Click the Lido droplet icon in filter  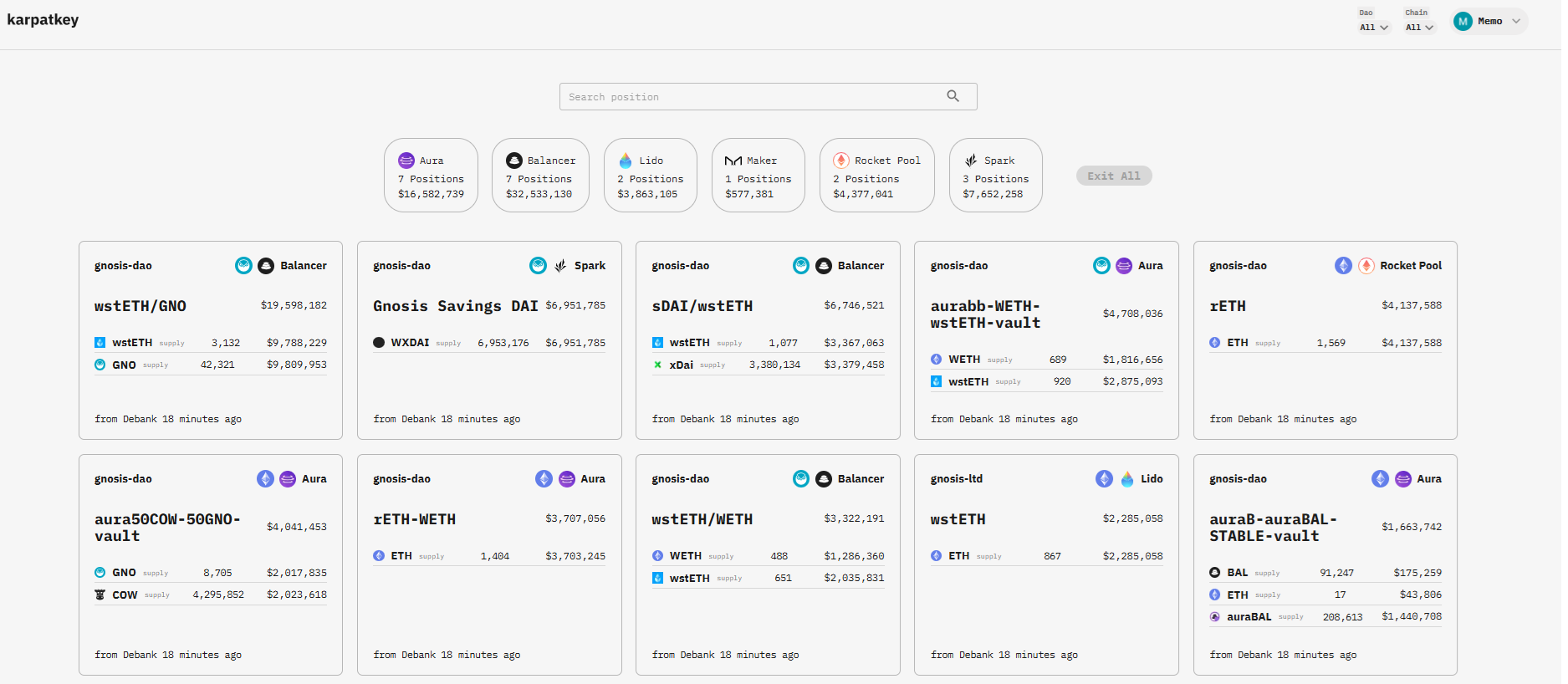pyautogui.click(x=626, y=161)
